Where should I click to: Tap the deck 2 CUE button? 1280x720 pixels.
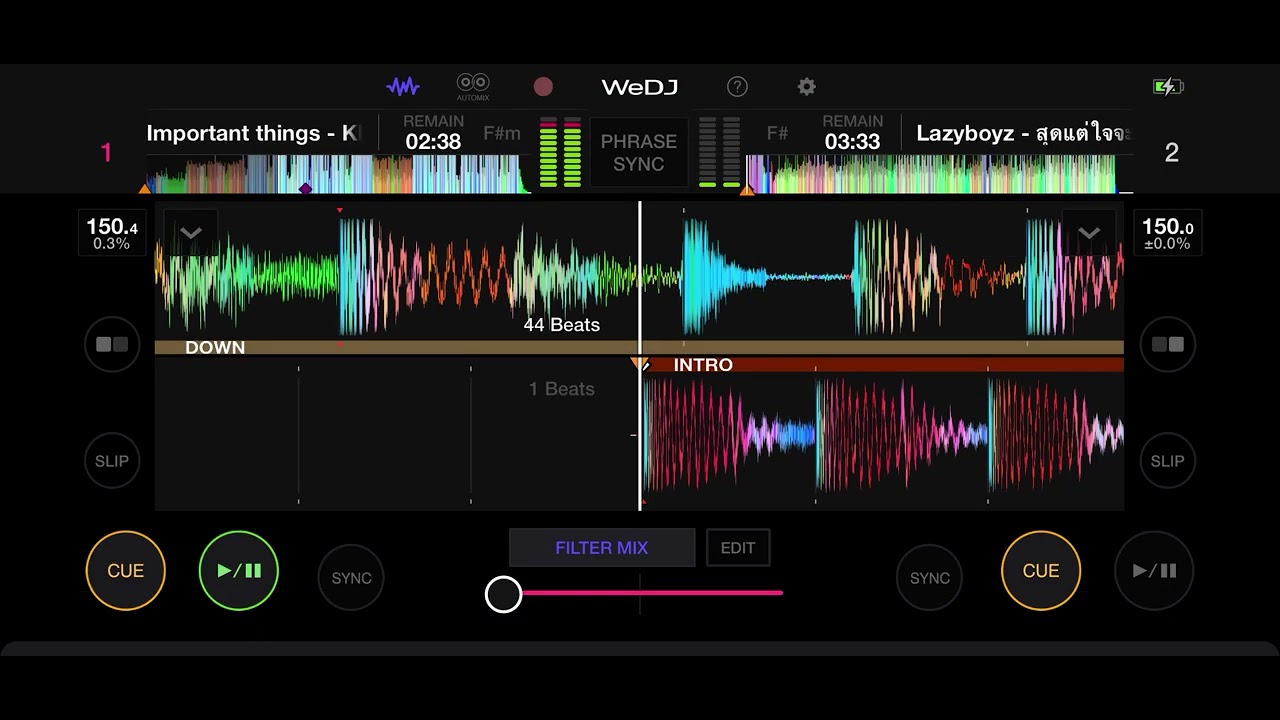tap(1041, 571)
